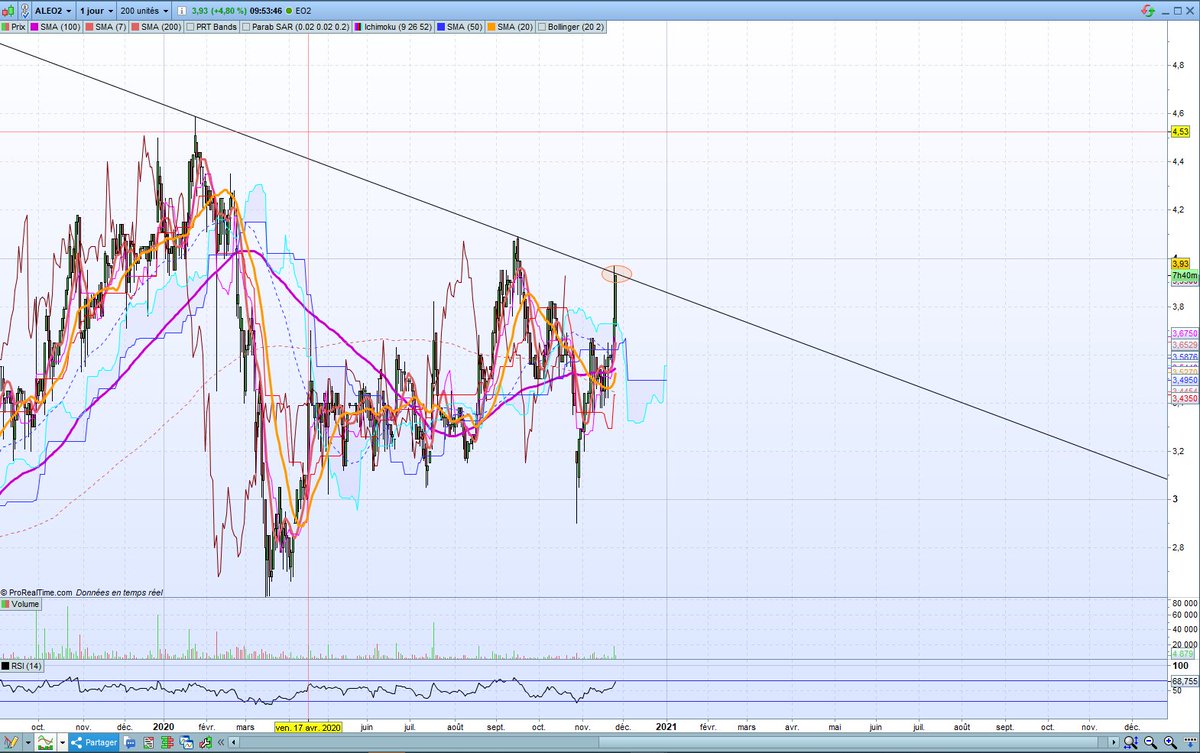Click the 'ven. 17 avr. 2020' date marker
This screenshot has height=753, width=1200.
pos(308,728)
